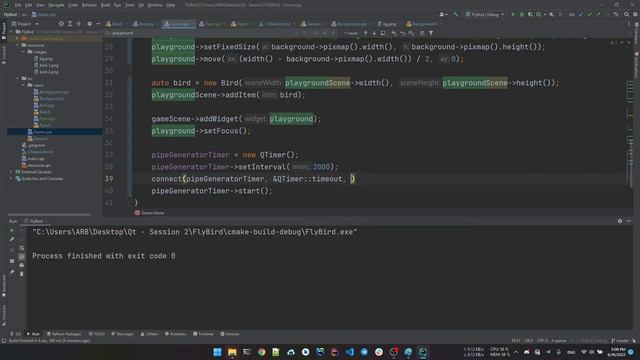Switch to the bg.png editor tab

point(387,24)
